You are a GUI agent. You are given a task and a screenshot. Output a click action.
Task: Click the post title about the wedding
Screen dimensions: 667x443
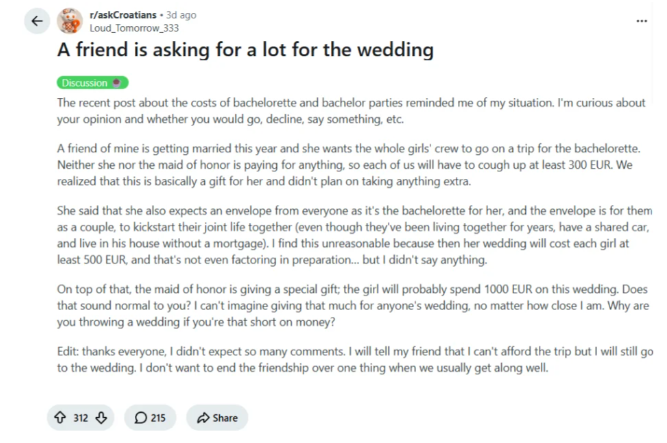[x=245, y=50]
